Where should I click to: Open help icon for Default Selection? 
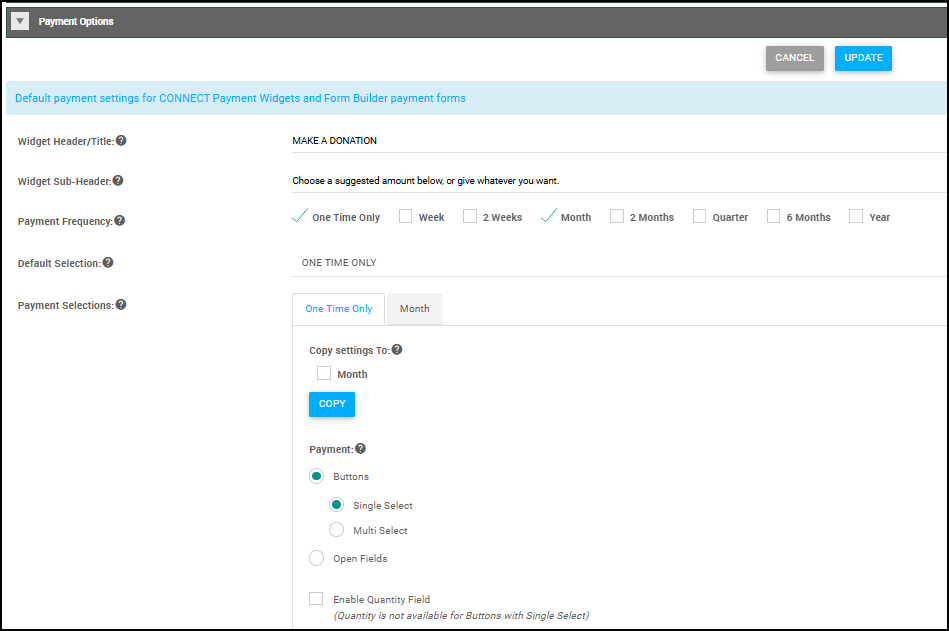tap(108, 263)
